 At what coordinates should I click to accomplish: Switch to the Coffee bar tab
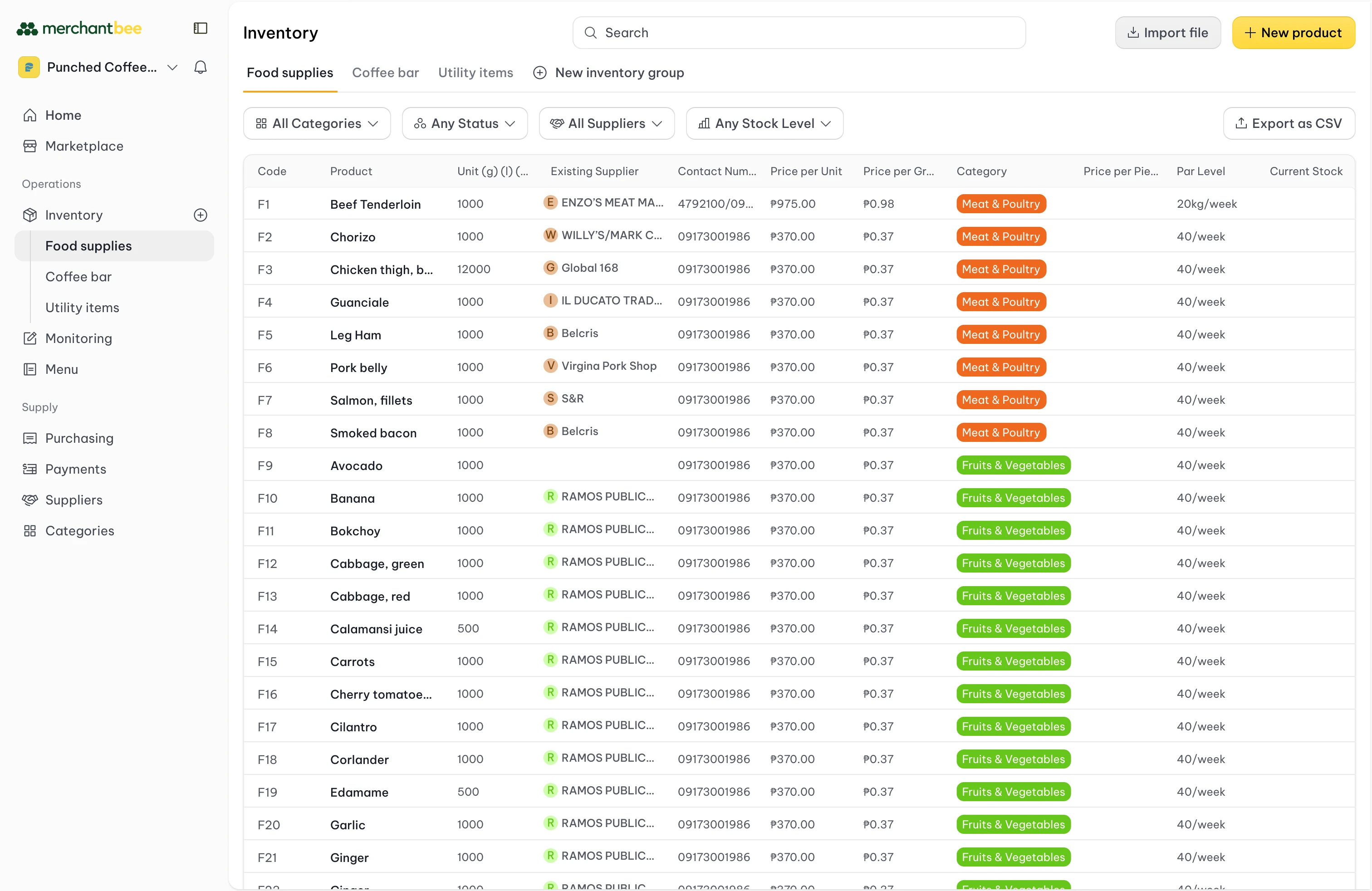pos(385,73)
